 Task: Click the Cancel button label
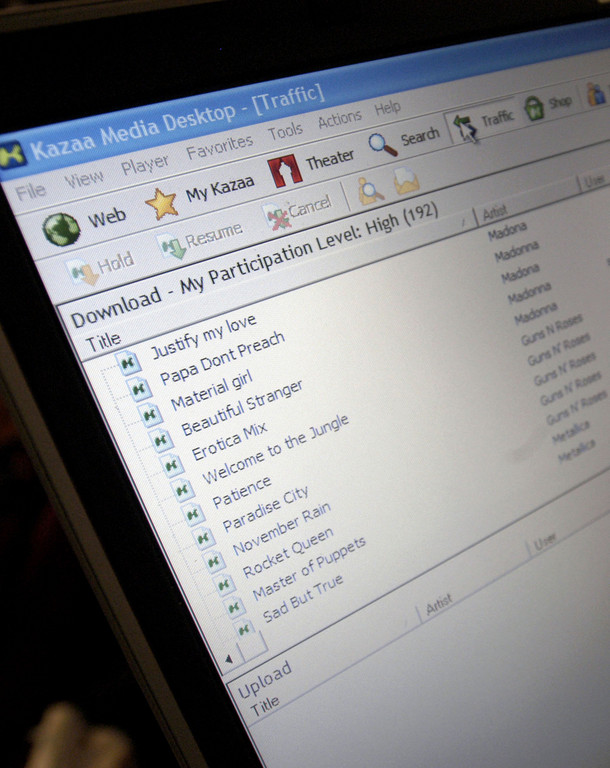coord(310,207)
